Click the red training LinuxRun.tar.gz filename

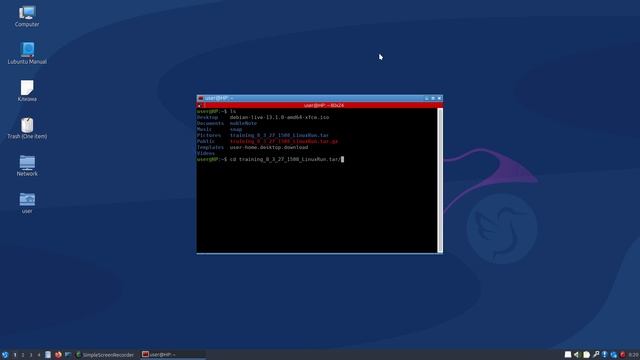coord(284,141)
